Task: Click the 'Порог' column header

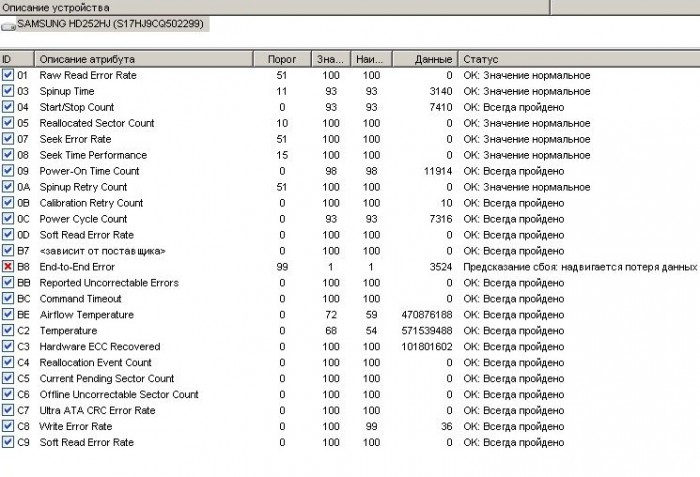Action: pyautogui.click(x=282, y=59)
